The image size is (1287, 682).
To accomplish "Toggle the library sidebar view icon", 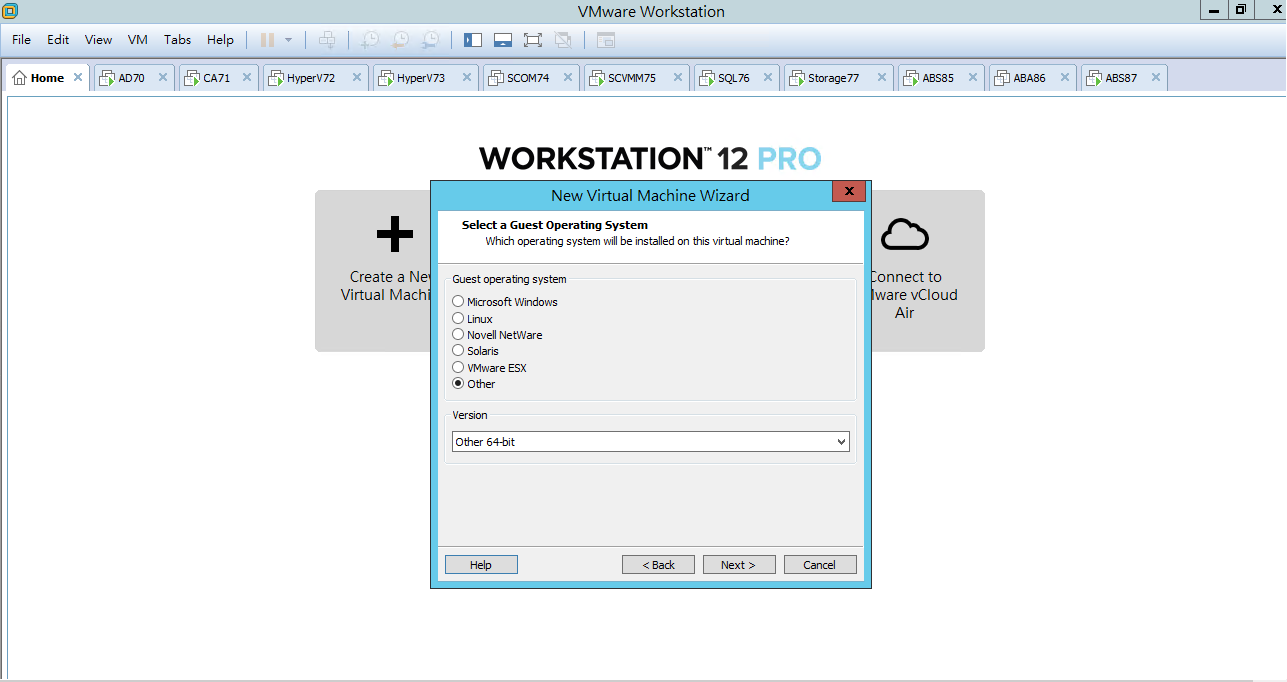I will [473, 40].
